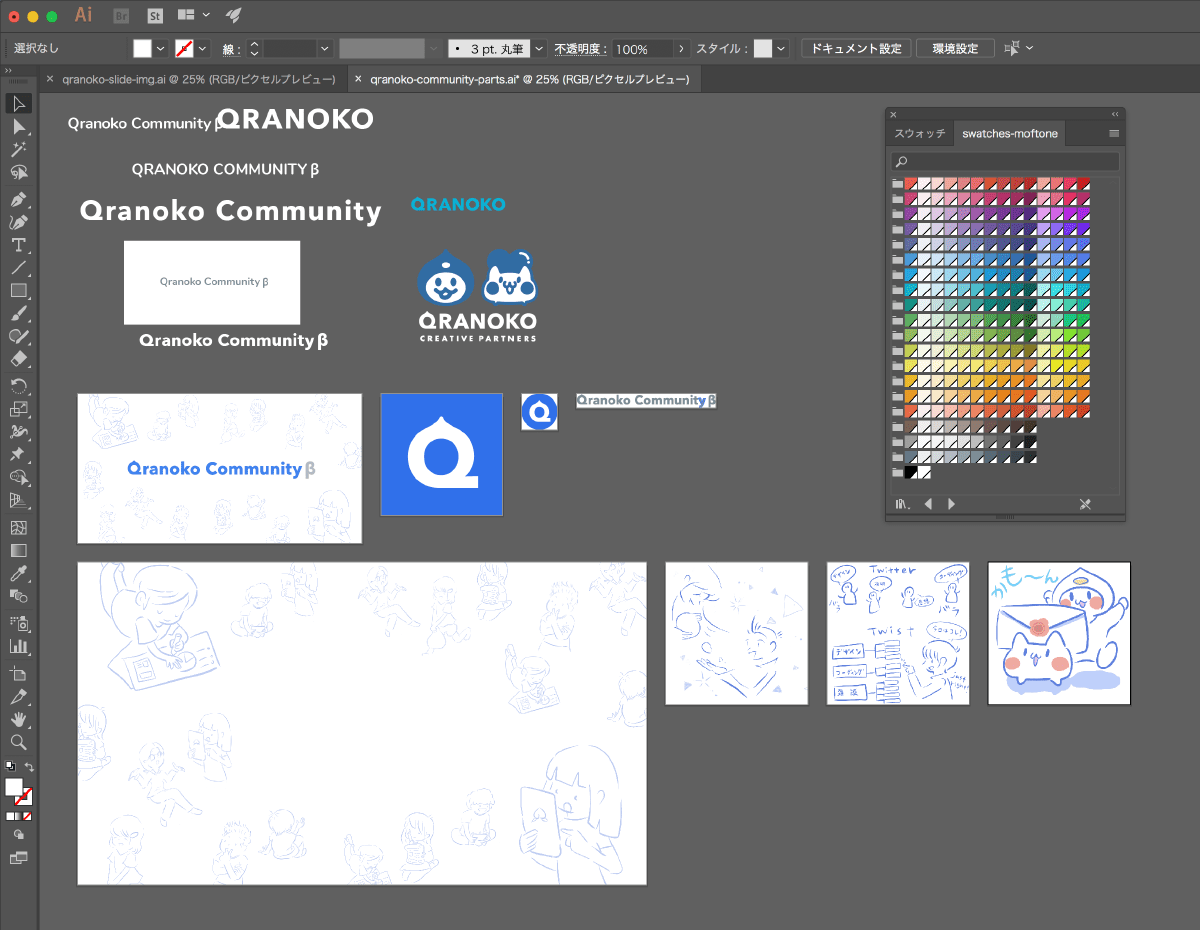Select the Shape Builder tool
Viewport: 1200px width, 930px height.
(x=18, y=477)
